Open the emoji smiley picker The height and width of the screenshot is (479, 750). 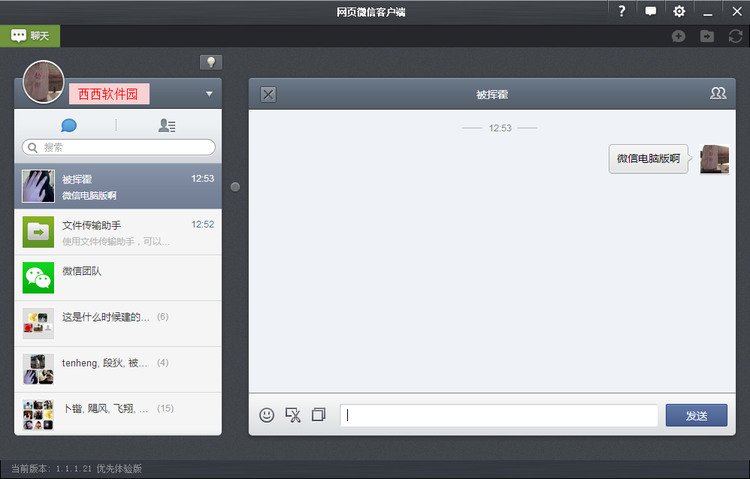[x=267, y=415]
